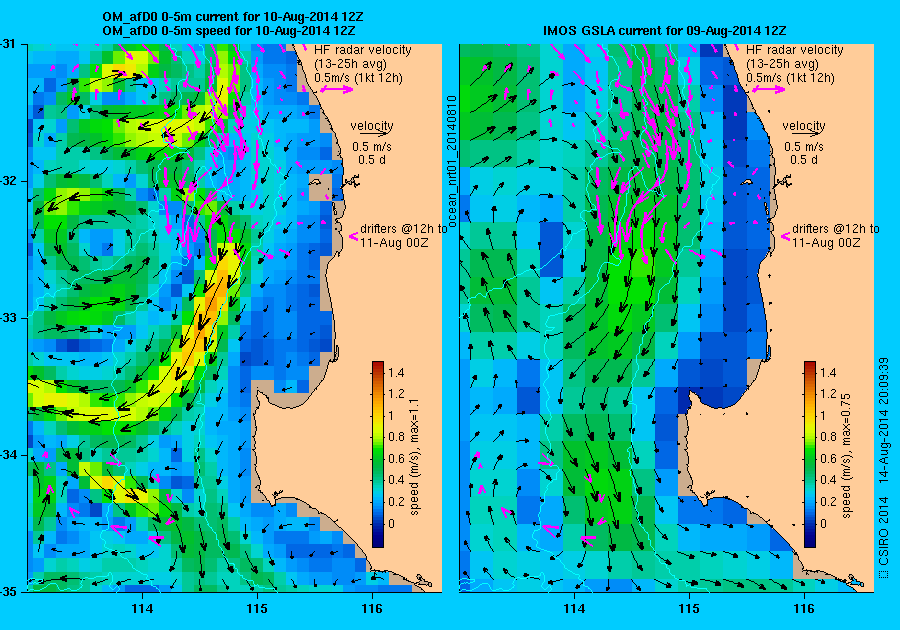Click the right panel's speed color bar

(810, 454)
